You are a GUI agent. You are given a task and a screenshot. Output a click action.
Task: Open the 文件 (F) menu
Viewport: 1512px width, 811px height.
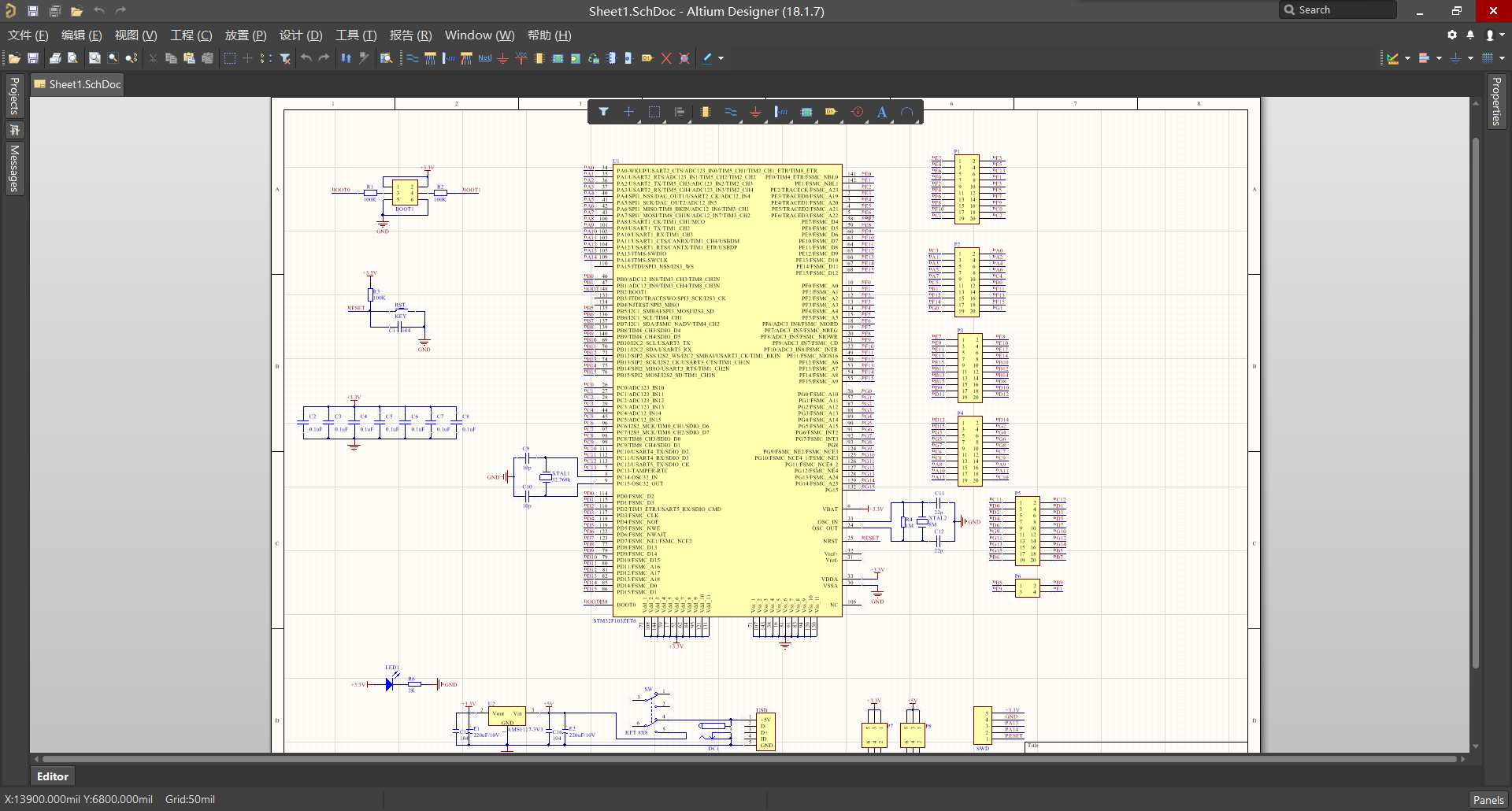coord(28,35)
